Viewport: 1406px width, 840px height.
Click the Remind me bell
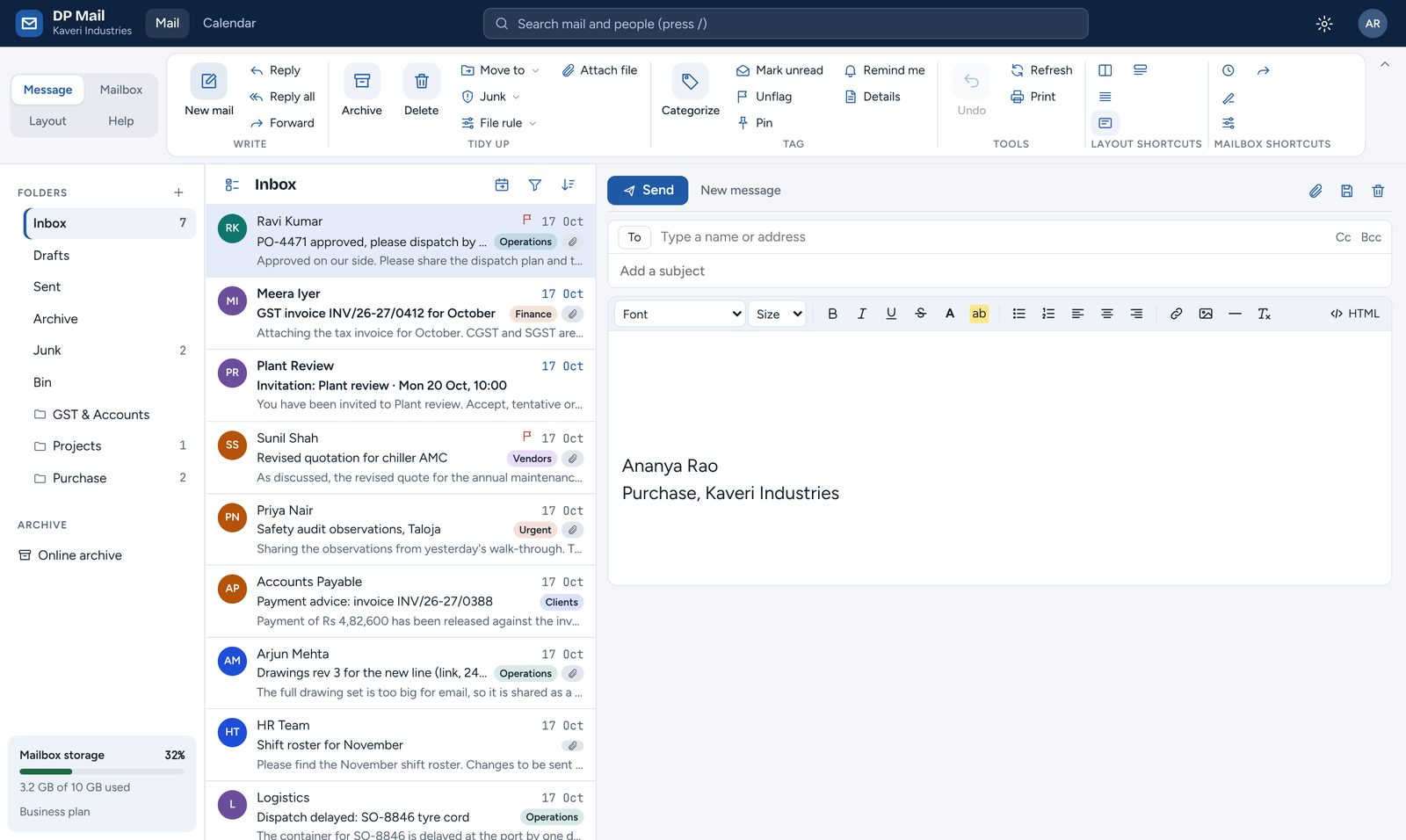(884, 70)
